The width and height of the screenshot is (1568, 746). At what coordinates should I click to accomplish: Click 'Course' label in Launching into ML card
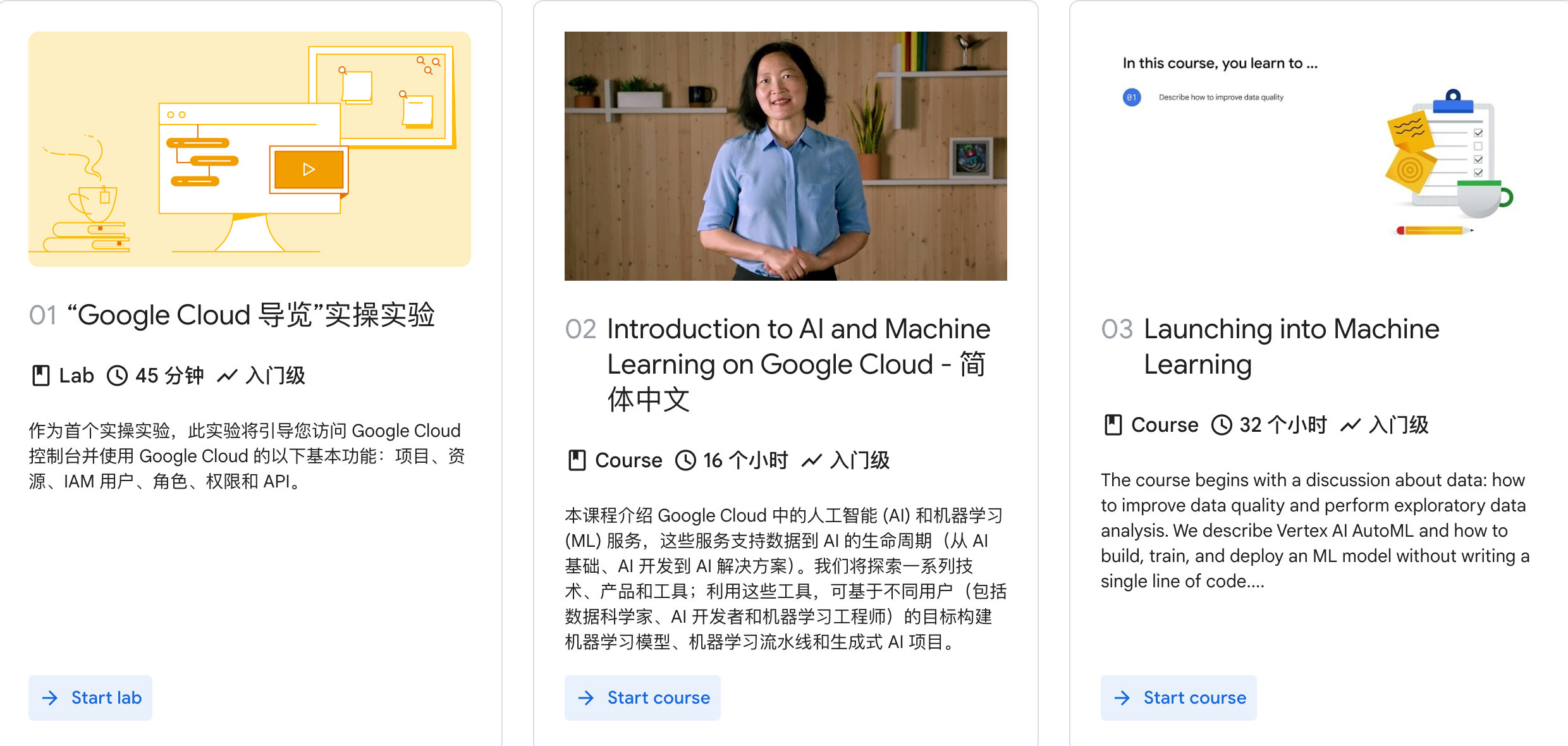point(1165,425)
